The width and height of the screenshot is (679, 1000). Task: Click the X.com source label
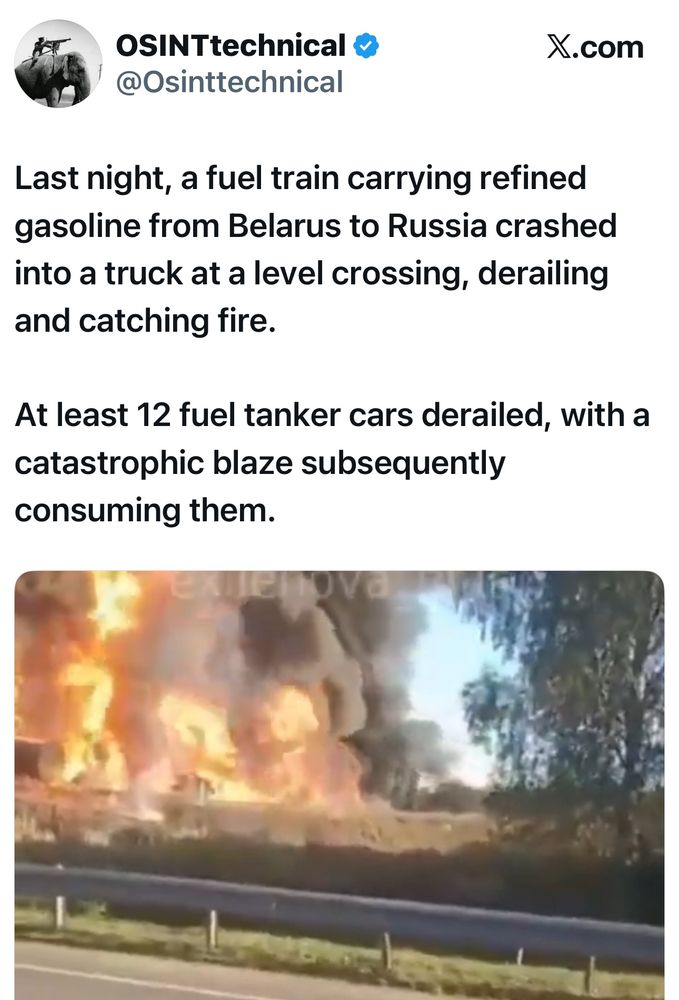(x=595, y=47)
